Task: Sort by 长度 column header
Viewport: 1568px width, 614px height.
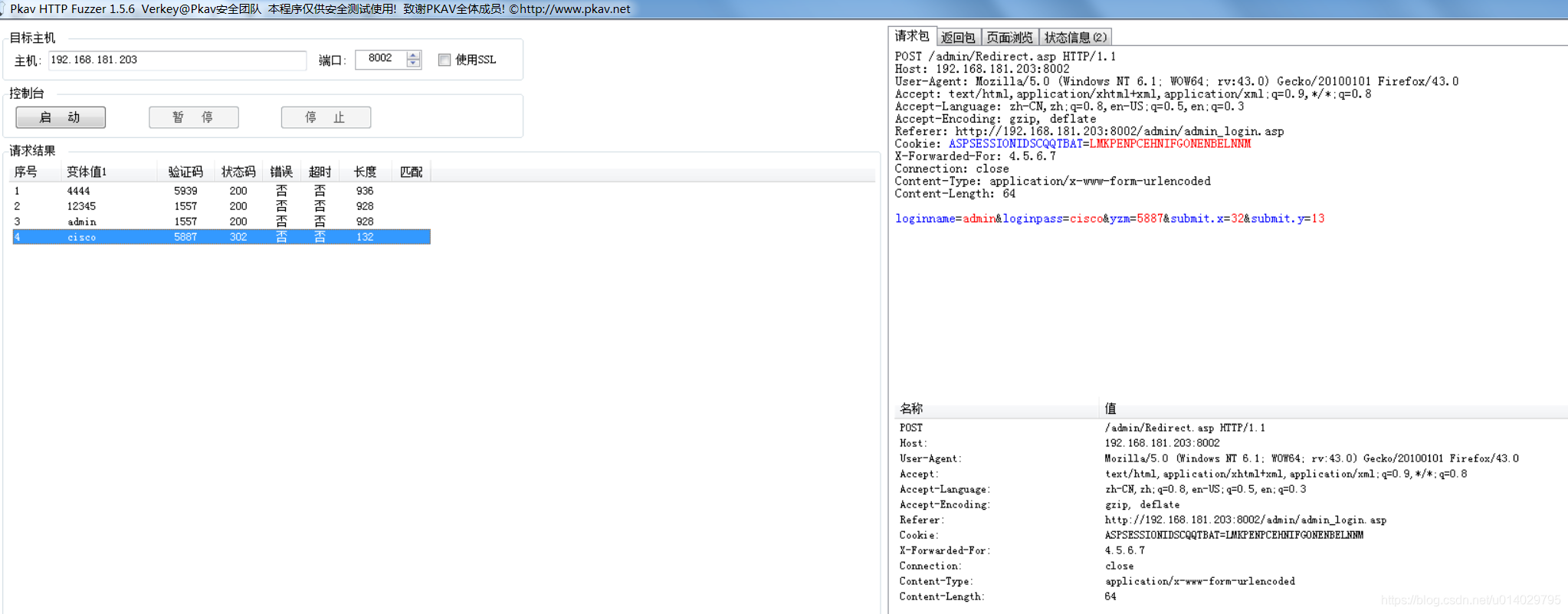Action: pyautogui.click(x=365, y=172)
